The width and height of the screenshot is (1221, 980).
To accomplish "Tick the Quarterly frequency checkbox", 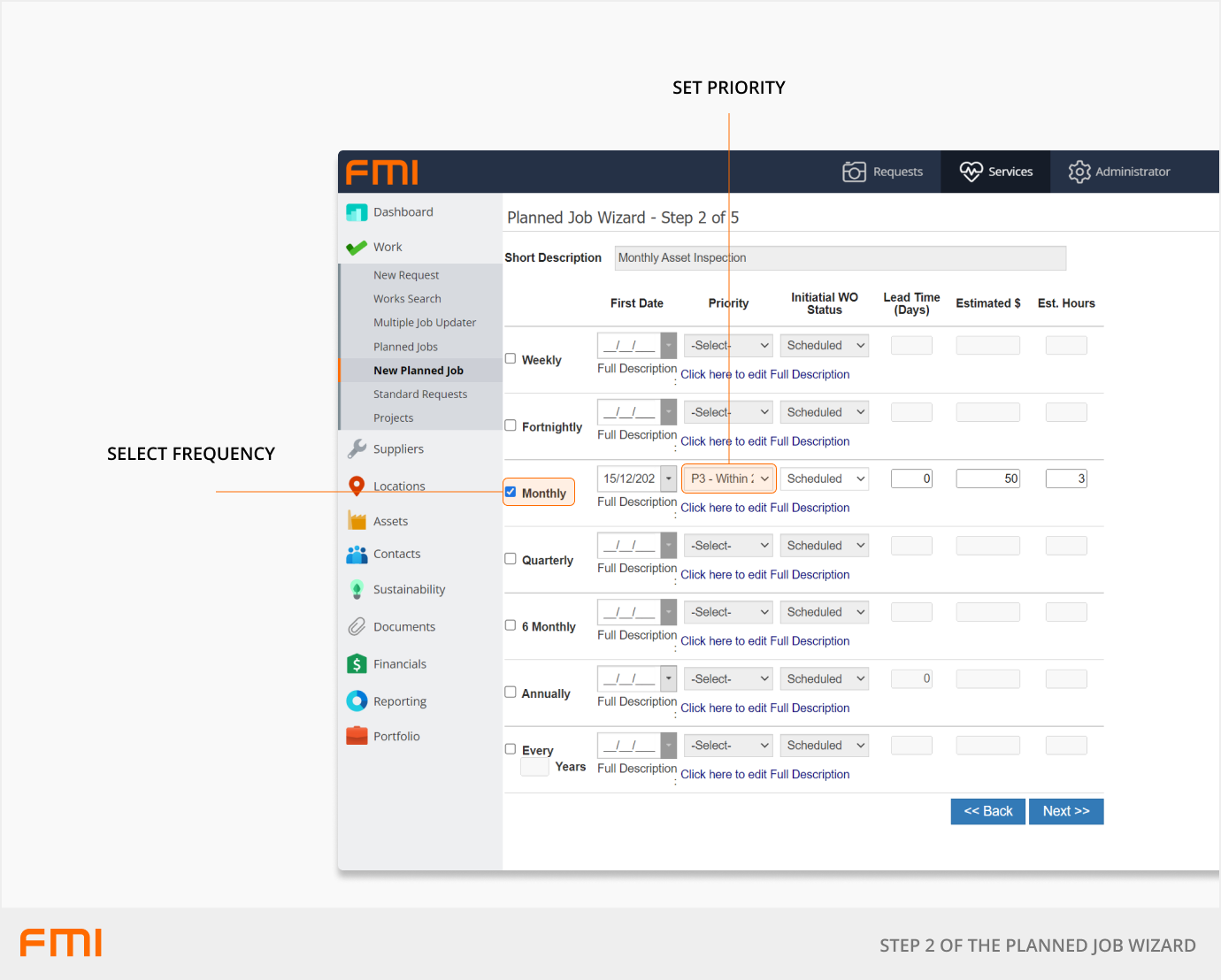I will pos(511,558).
